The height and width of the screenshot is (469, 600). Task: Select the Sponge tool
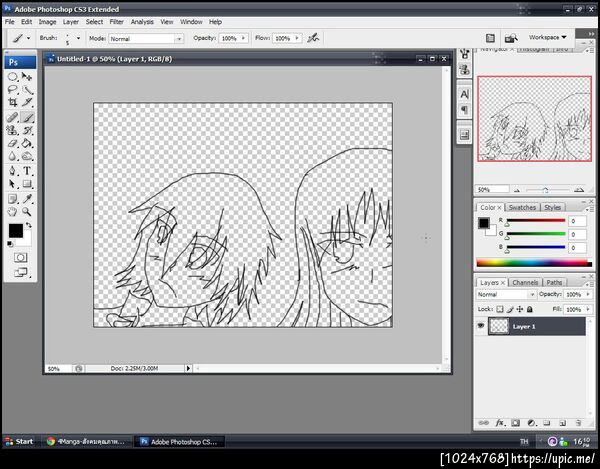(27, 156)
